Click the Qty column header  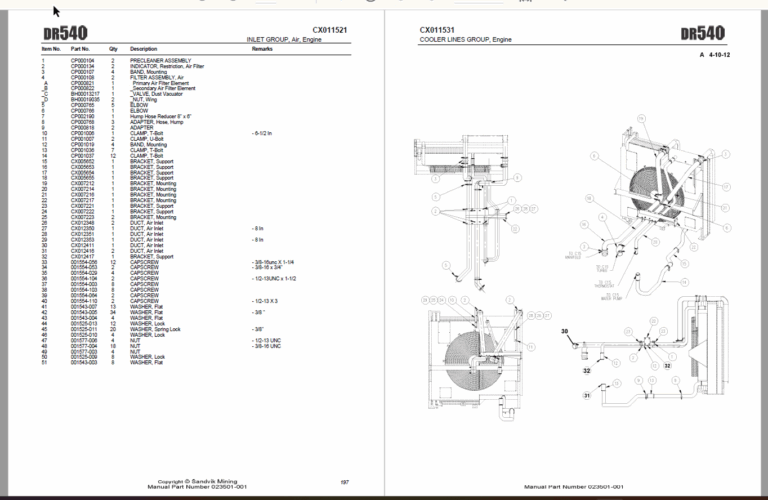(113, 49)
